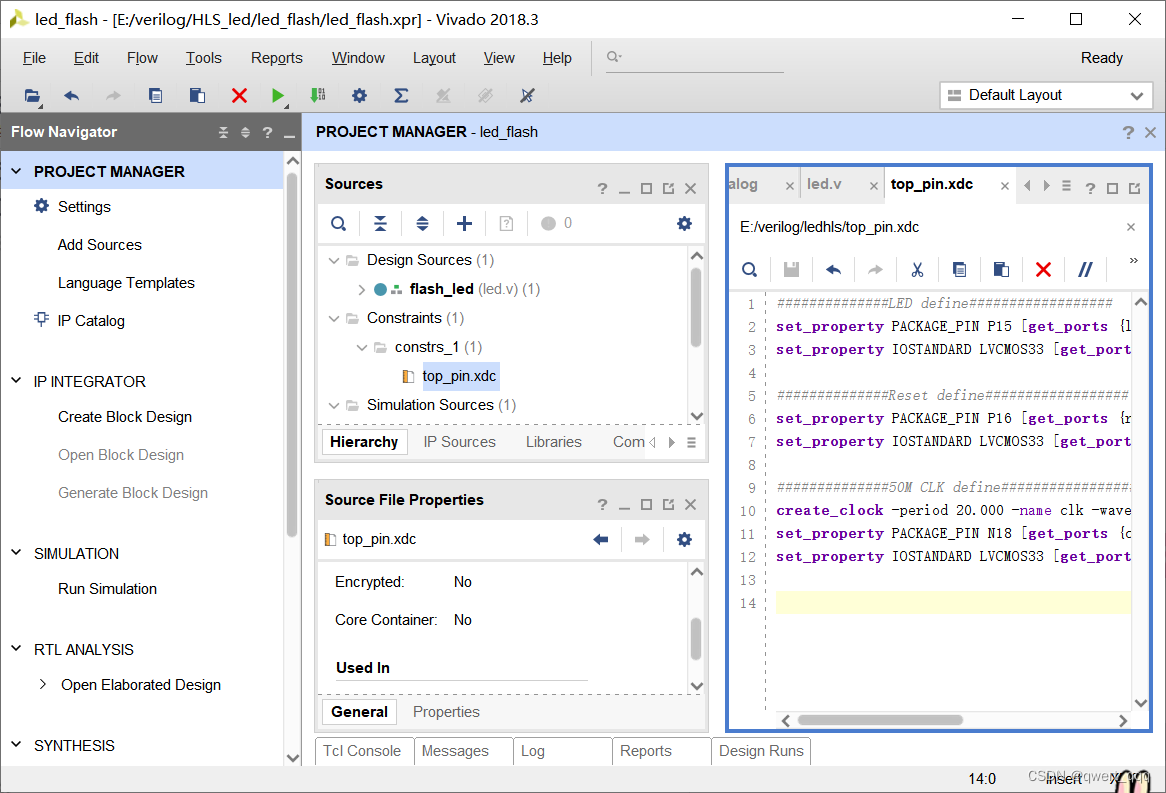Open the Tcl Console tab
This screenshot has width=1166, height=793.
point(362,751)
